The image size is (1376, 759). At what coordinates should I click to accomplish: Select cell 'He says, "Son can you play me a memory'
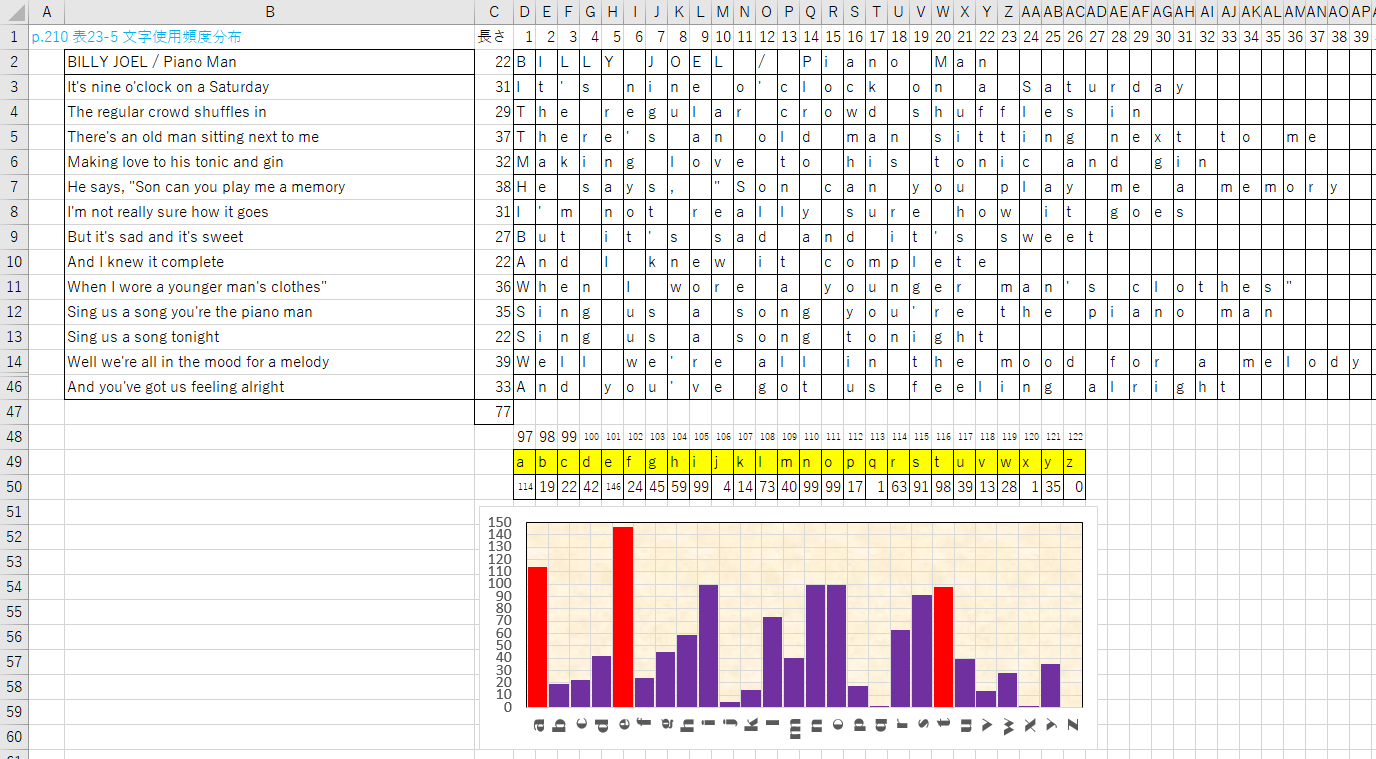coord(269,187)
